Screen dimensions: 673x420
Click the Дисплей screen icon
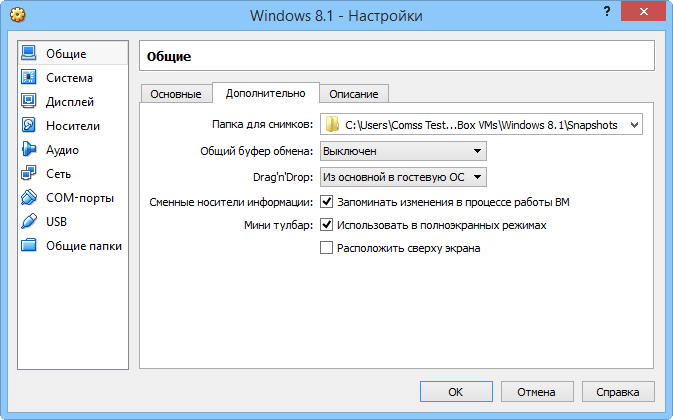coord(29,101)
